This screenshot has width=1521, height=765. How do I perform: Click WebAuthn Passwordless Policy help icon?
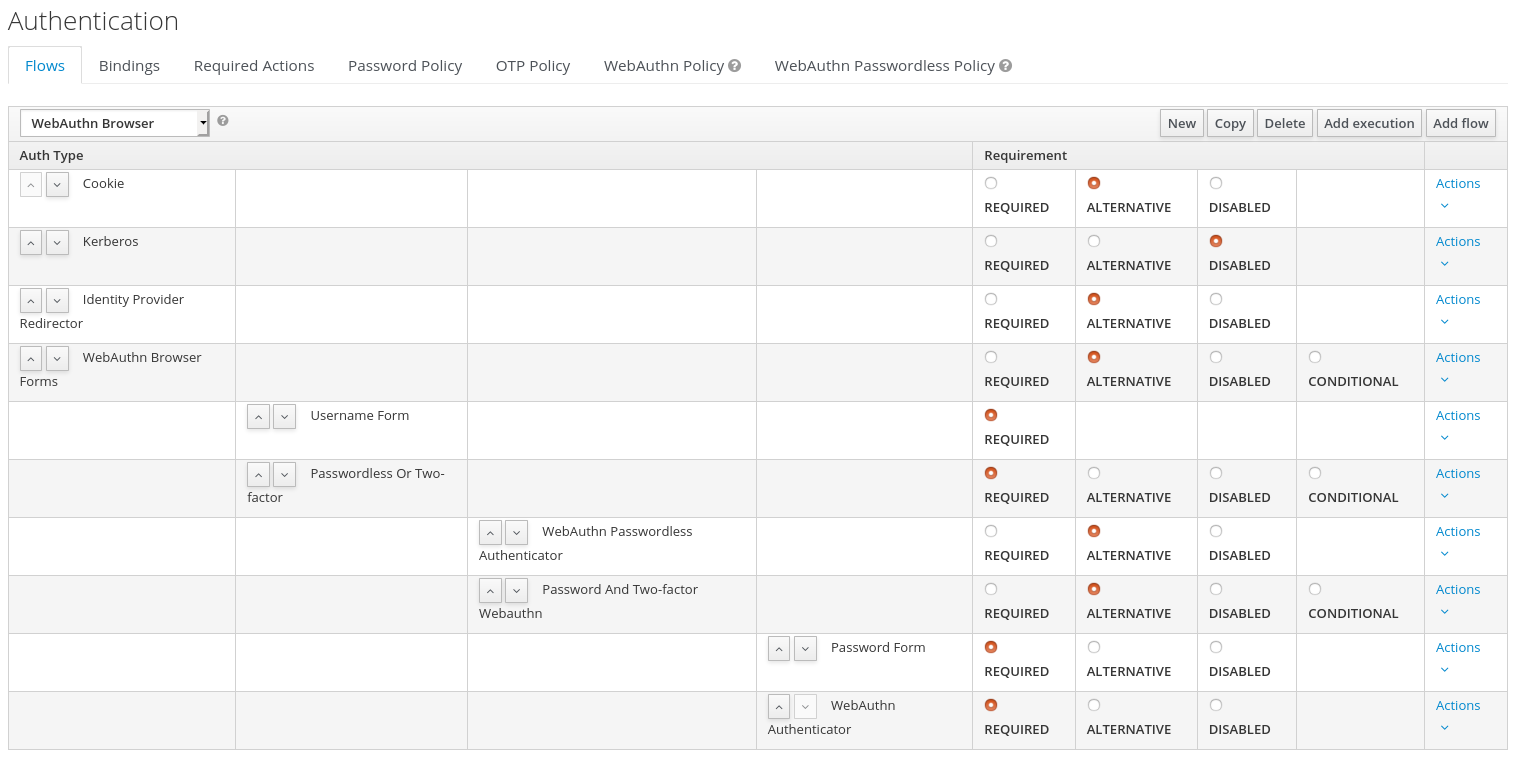(x=1006, y=65)
